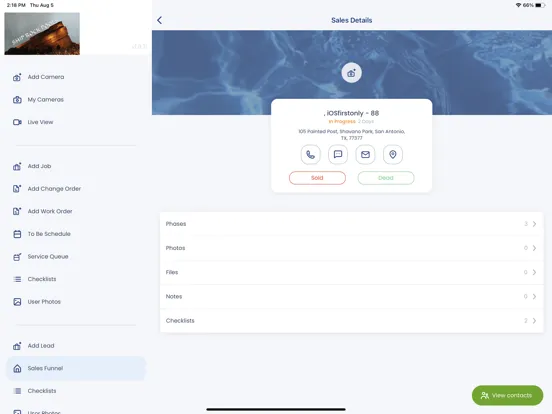Click the battery status icon
The image size is (552, 414).
(x=540, y=5)
